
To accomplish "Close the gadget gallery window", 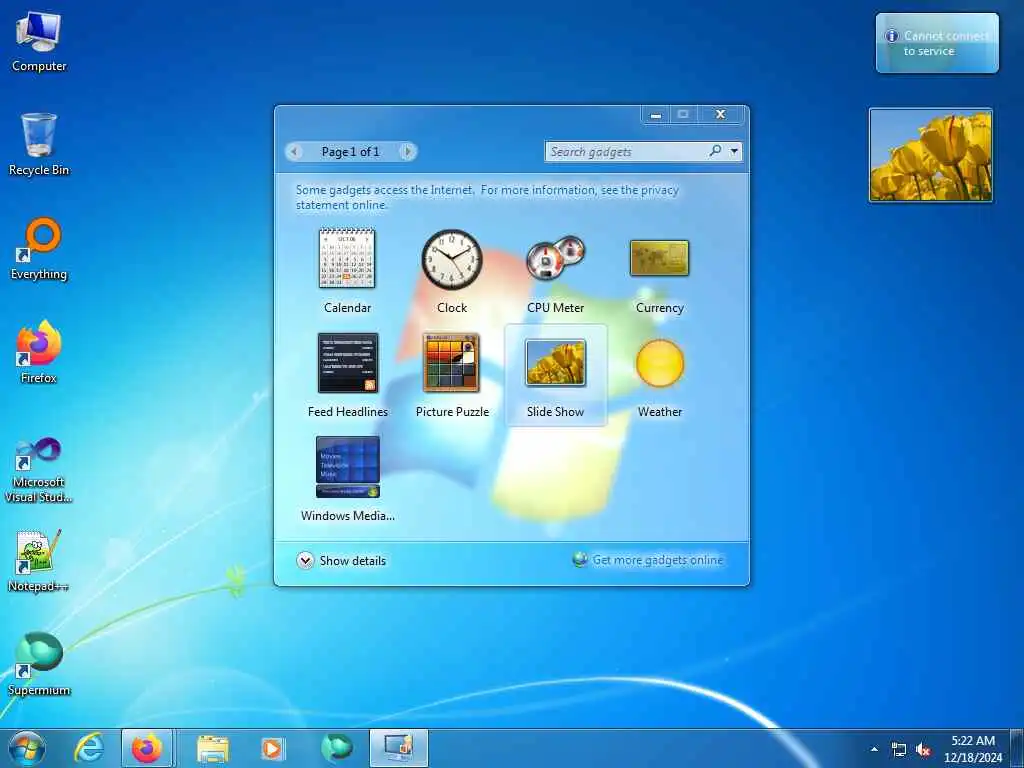I will (x=720, y=114).
